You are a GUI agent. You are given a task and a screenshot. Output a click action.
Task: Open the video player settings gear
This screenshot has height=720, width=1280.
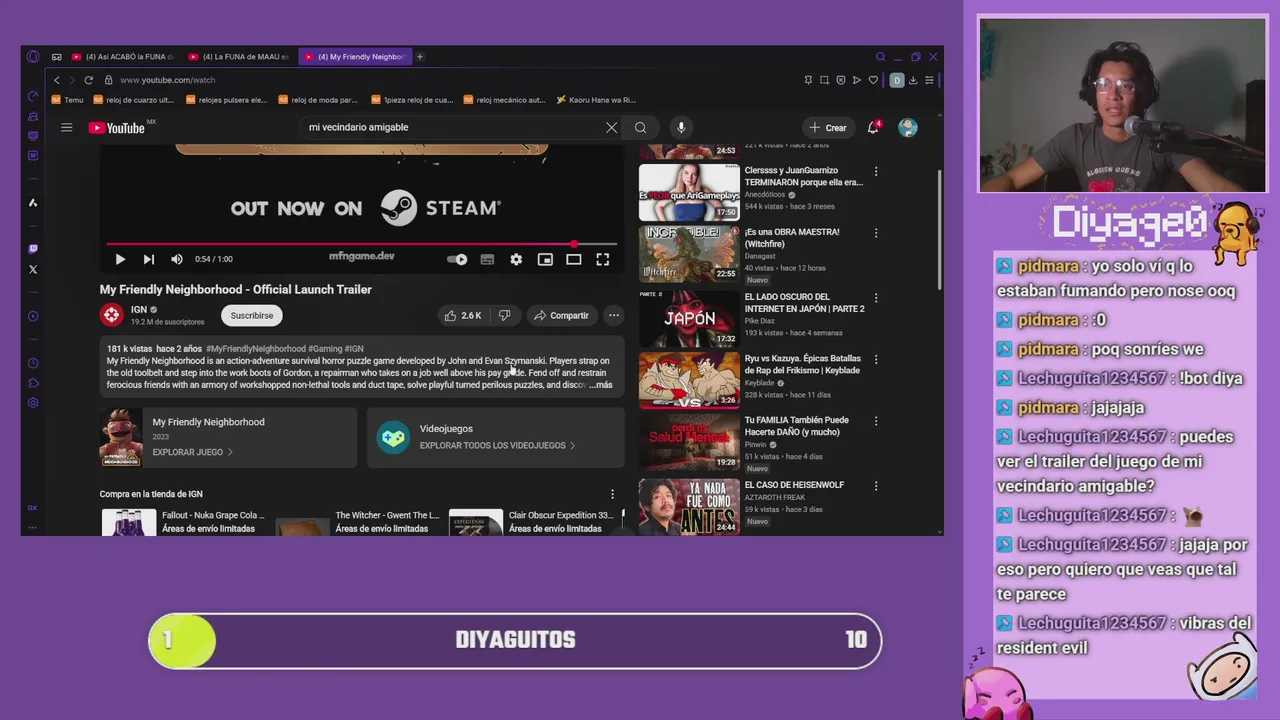[516, 259]
